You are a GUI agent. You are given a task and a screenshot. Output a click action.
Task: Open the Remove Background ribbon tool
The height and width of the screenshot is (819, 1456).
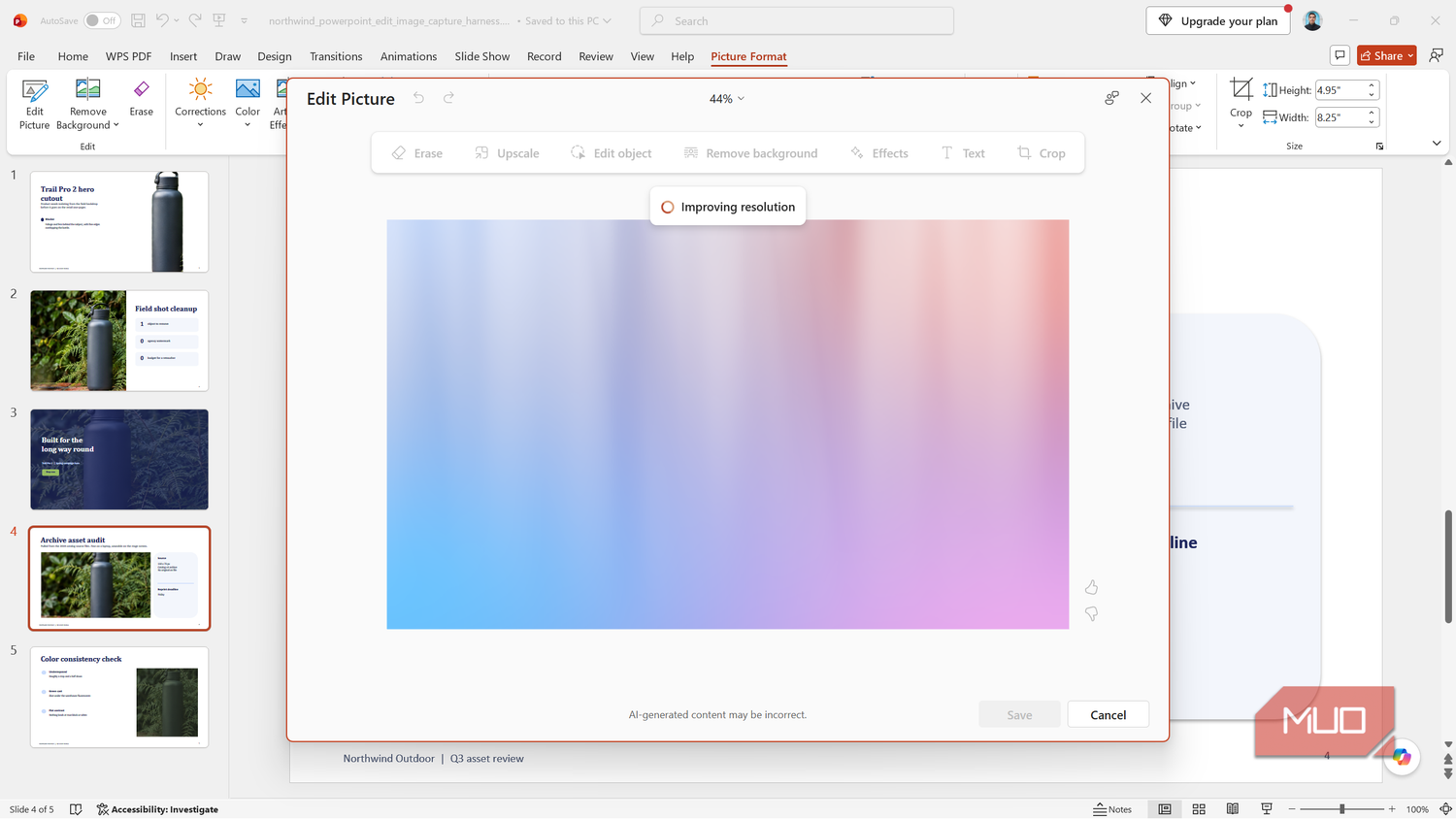tap(87, 104)
